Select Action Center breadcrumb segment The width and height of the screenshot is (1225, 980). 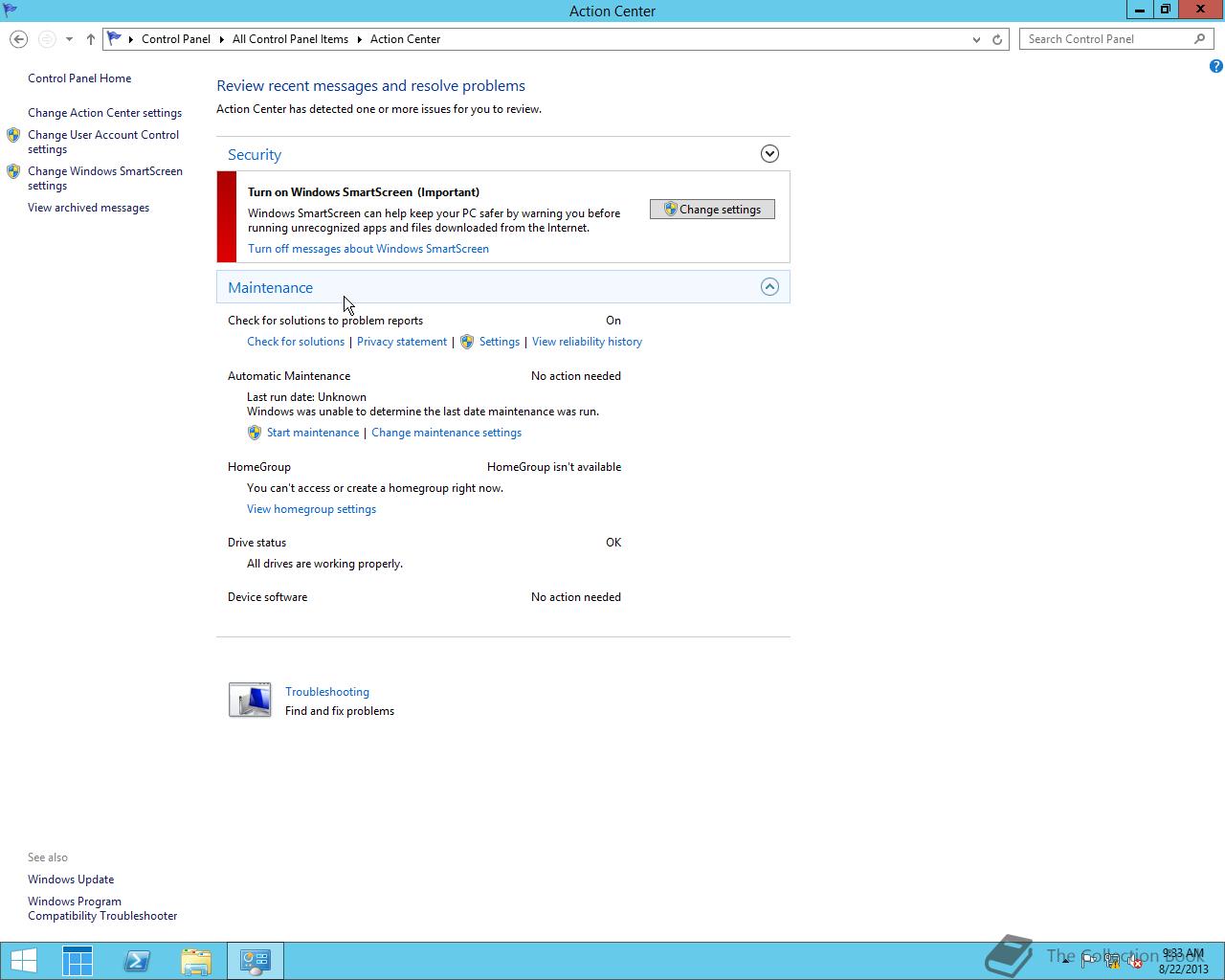pos(406,39)
